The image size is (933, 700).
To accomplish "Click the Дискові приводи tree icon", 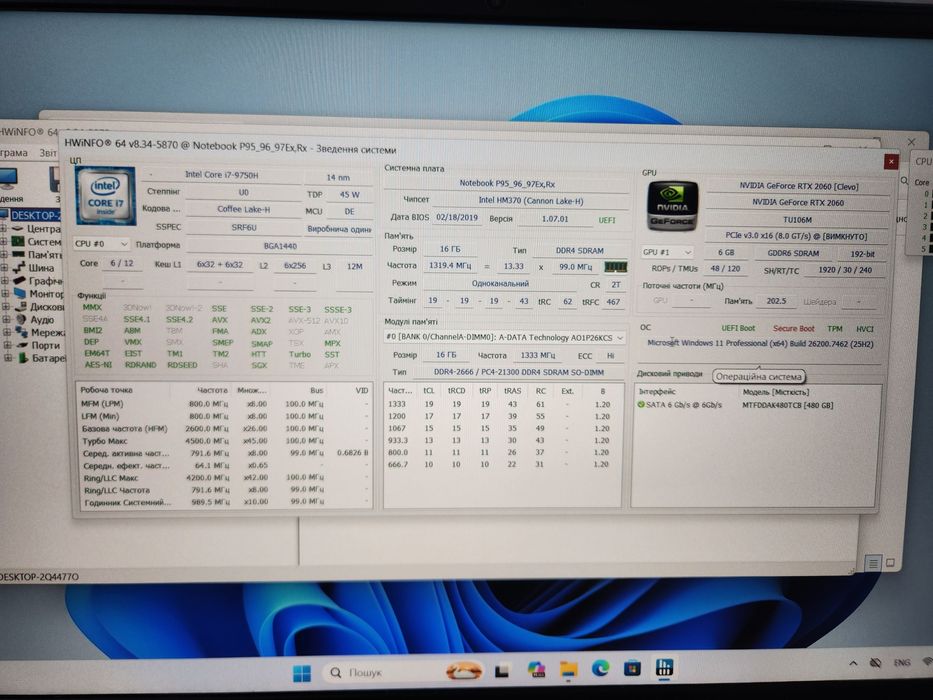I will pyautogui.click(x=20, y=307).
